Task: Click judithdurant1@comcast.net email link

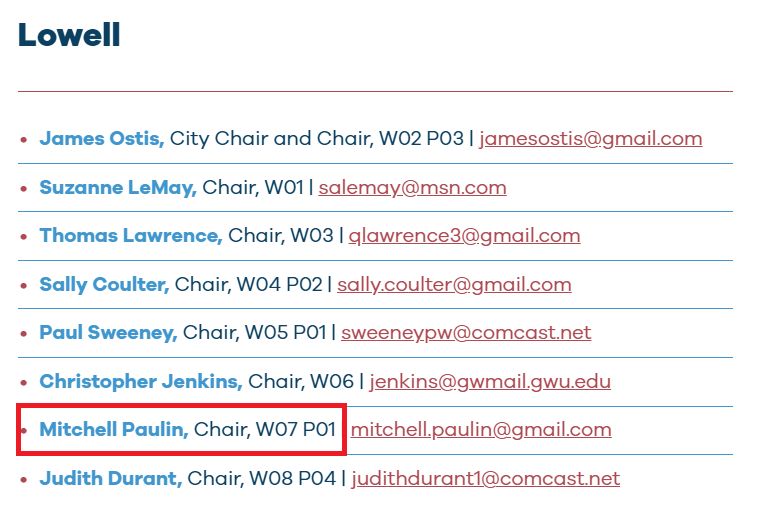Action: point(486,479)
